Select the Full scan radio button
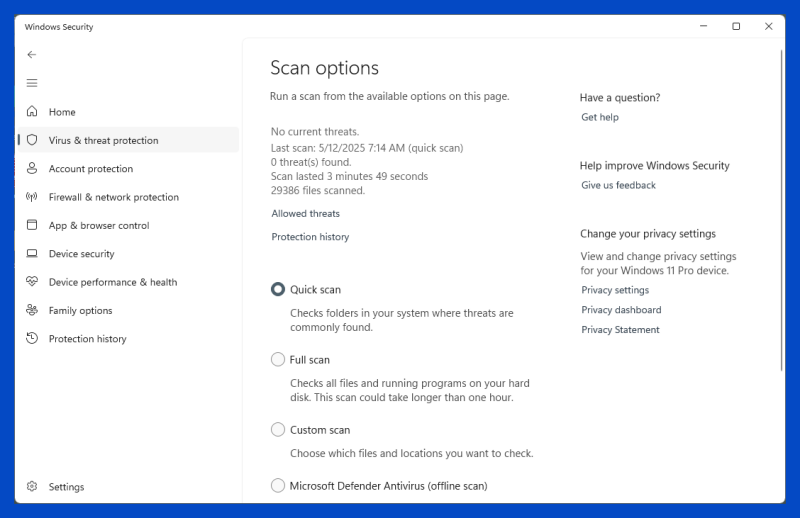Screen dimensions: 800x518 click(278, 360)
